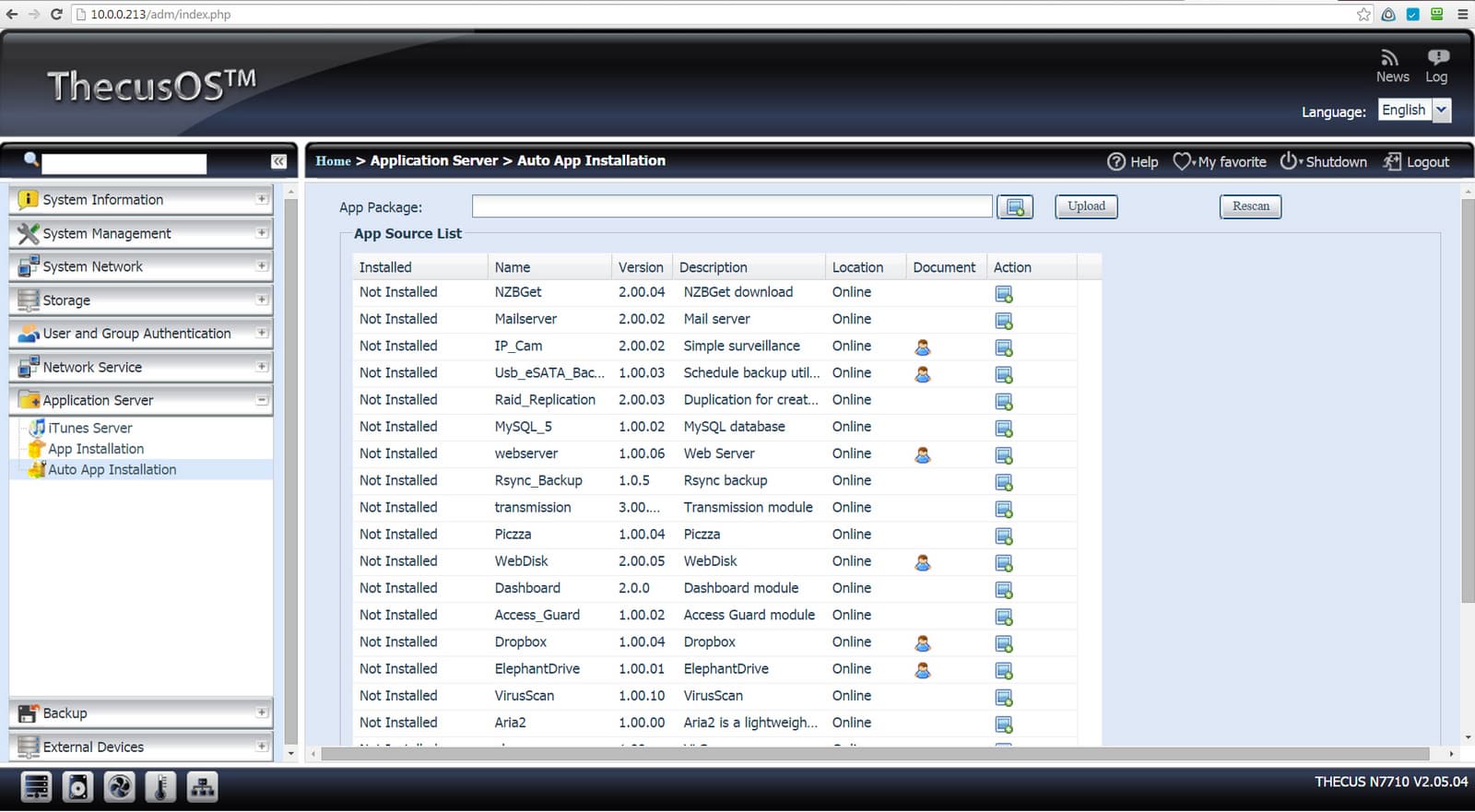The width and height of the screenshot is (1475, 812).
Task: Go back in the browser
Action: click(12, 14)
